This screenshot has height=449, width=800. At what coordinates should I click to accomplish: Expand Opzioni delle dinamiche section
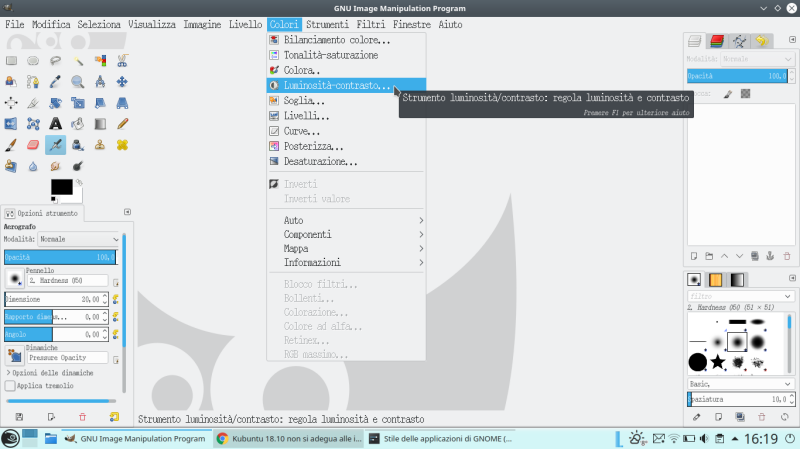[50, 373]
